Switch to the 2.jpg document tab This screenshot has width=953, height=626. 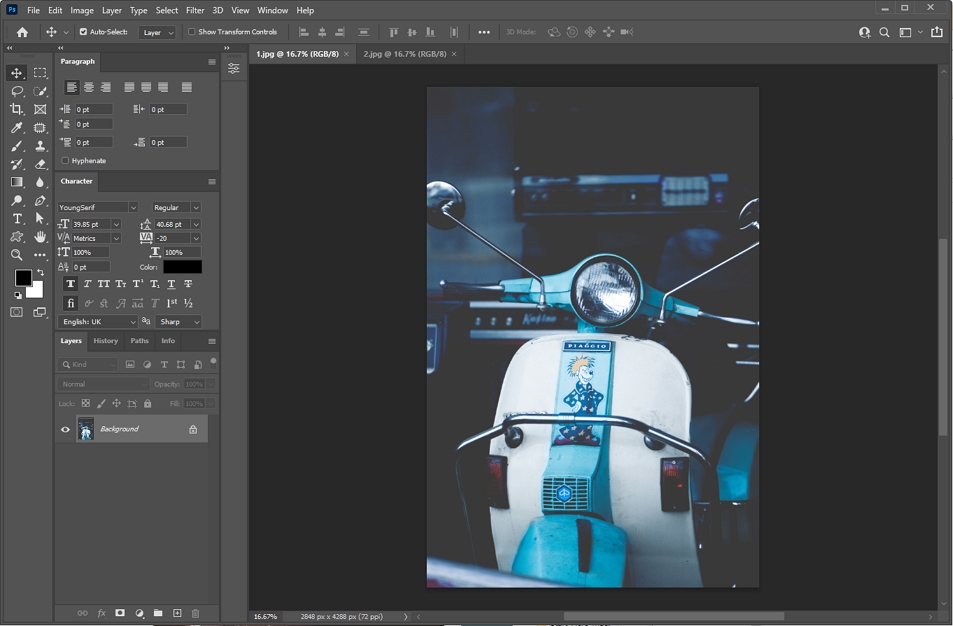coord(405,54)
